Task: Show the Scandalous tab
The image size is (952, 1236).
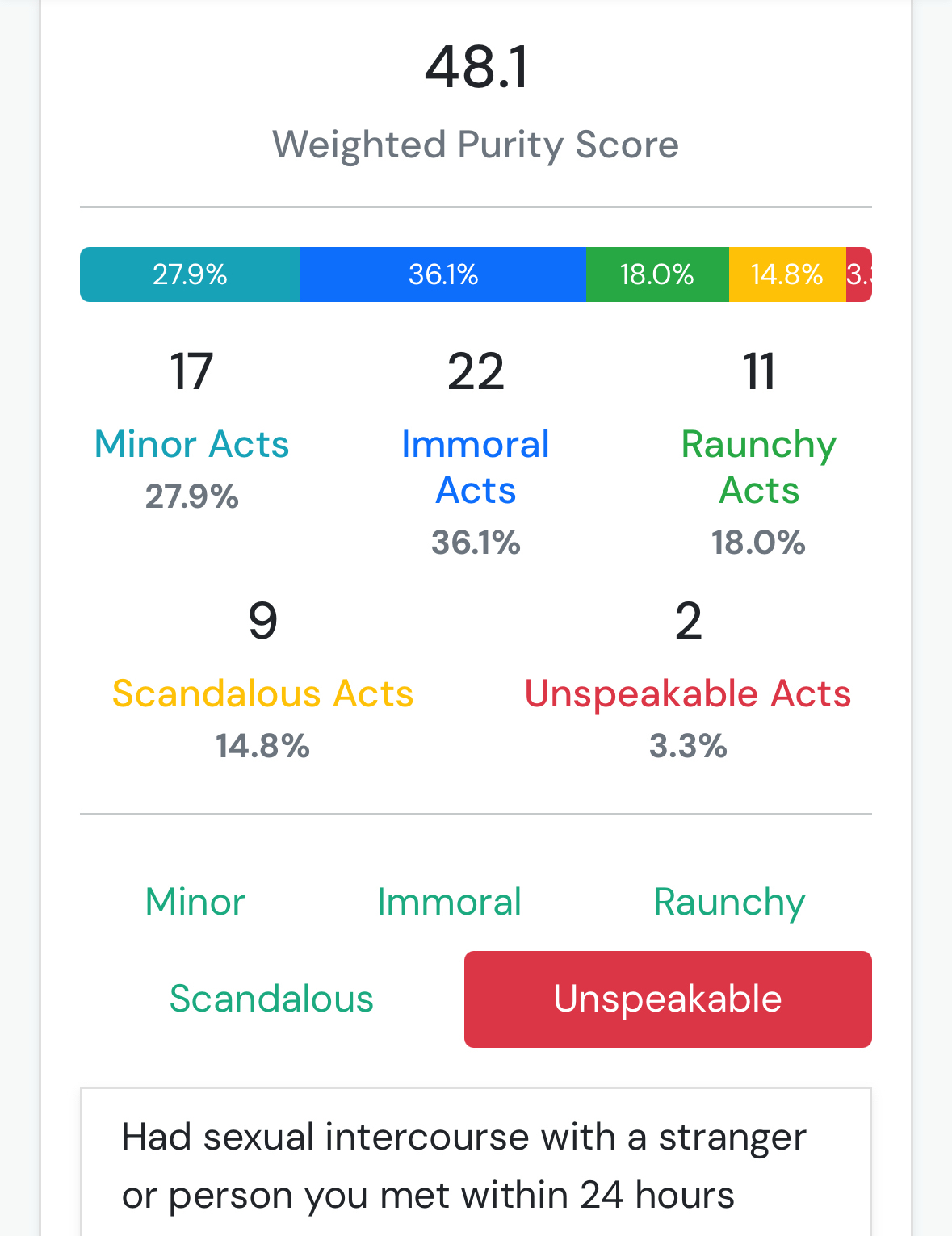Action: 271,999
